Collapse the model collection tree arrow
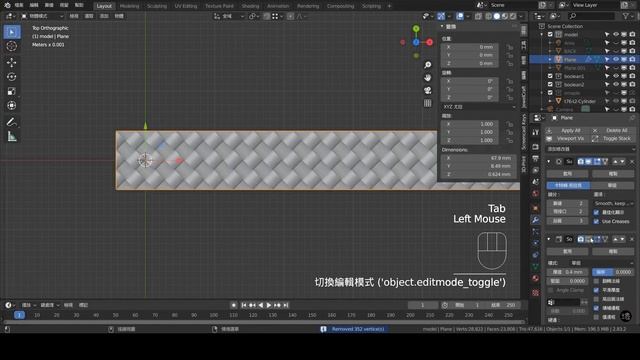Image resolution: width=640 pixels, height=360 pixels. pyautogui.click(x=542, y=35)
